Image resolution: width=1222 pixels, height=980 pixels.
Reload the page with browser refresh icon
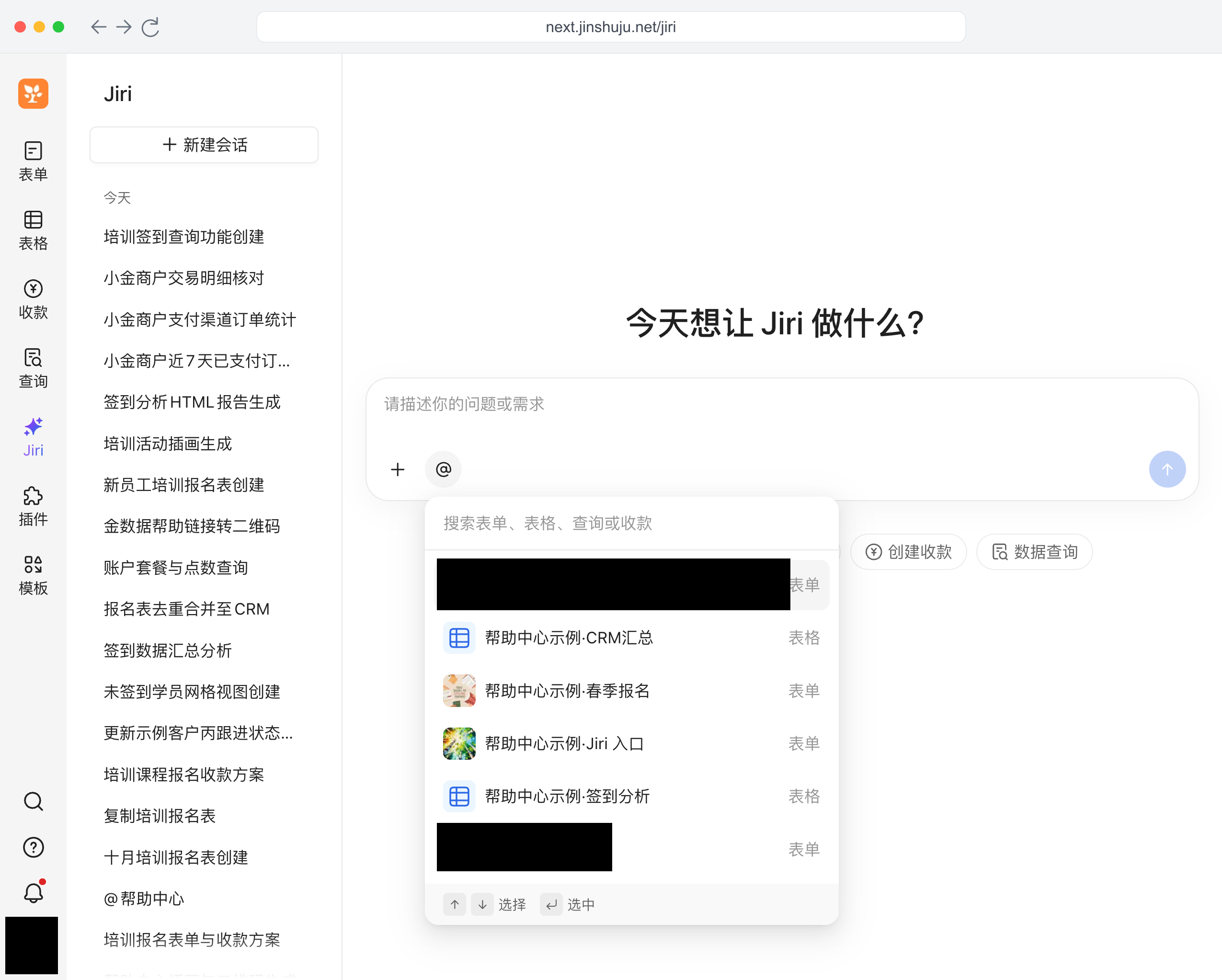coord(150,27)
